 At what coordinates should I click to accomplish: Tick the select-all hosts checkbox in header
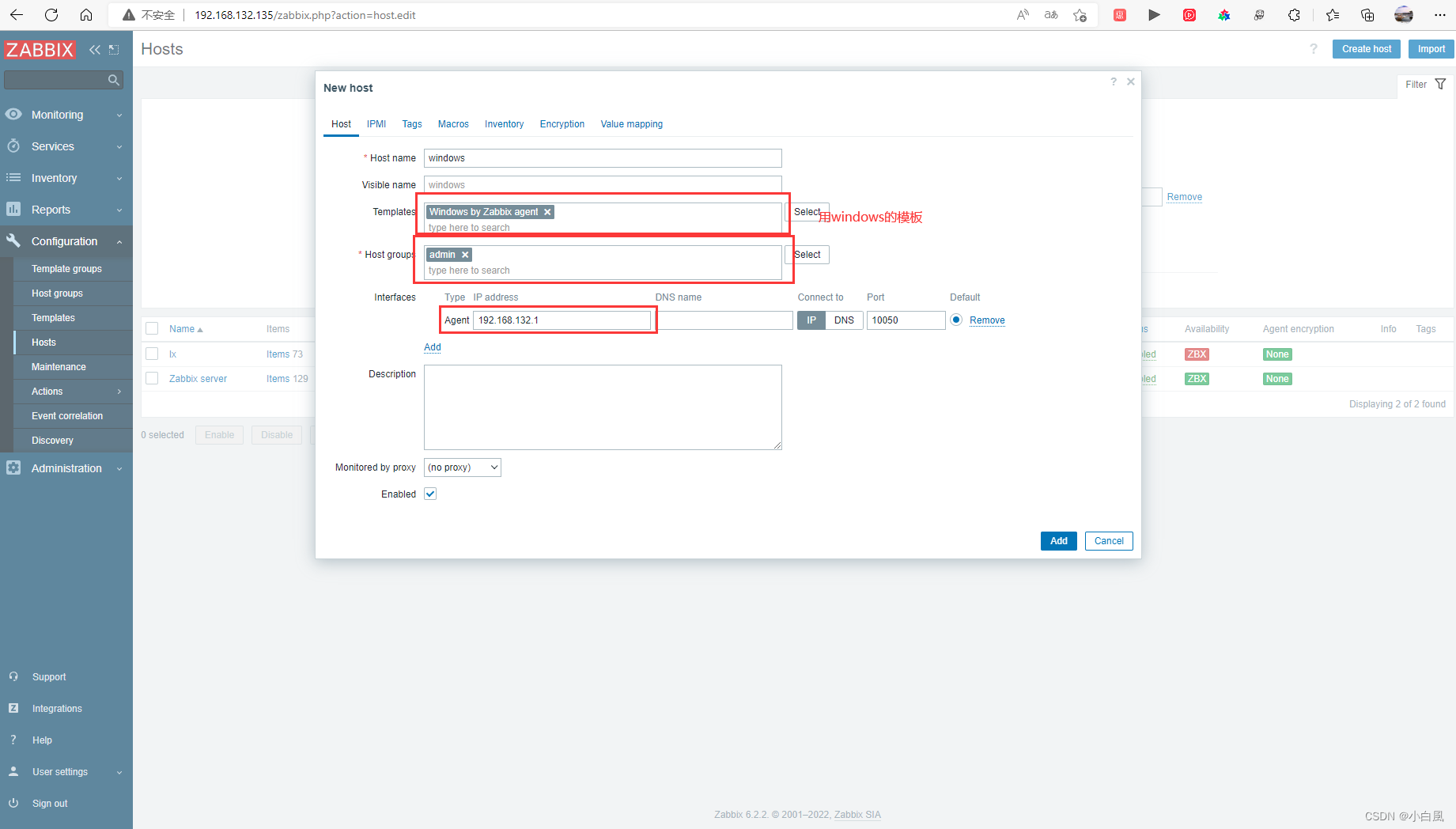tap(152, 329)
